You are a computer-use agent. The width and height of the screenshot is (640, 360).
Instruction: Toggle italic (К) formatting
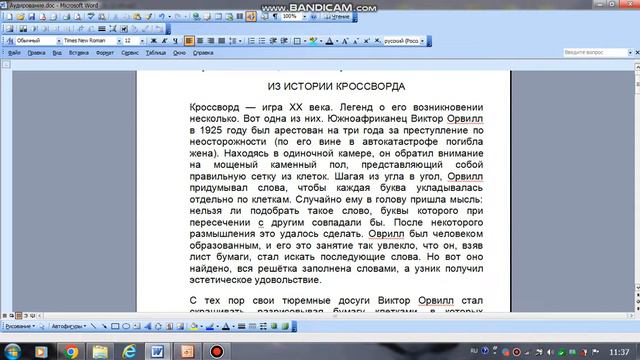tap(164, 41)
